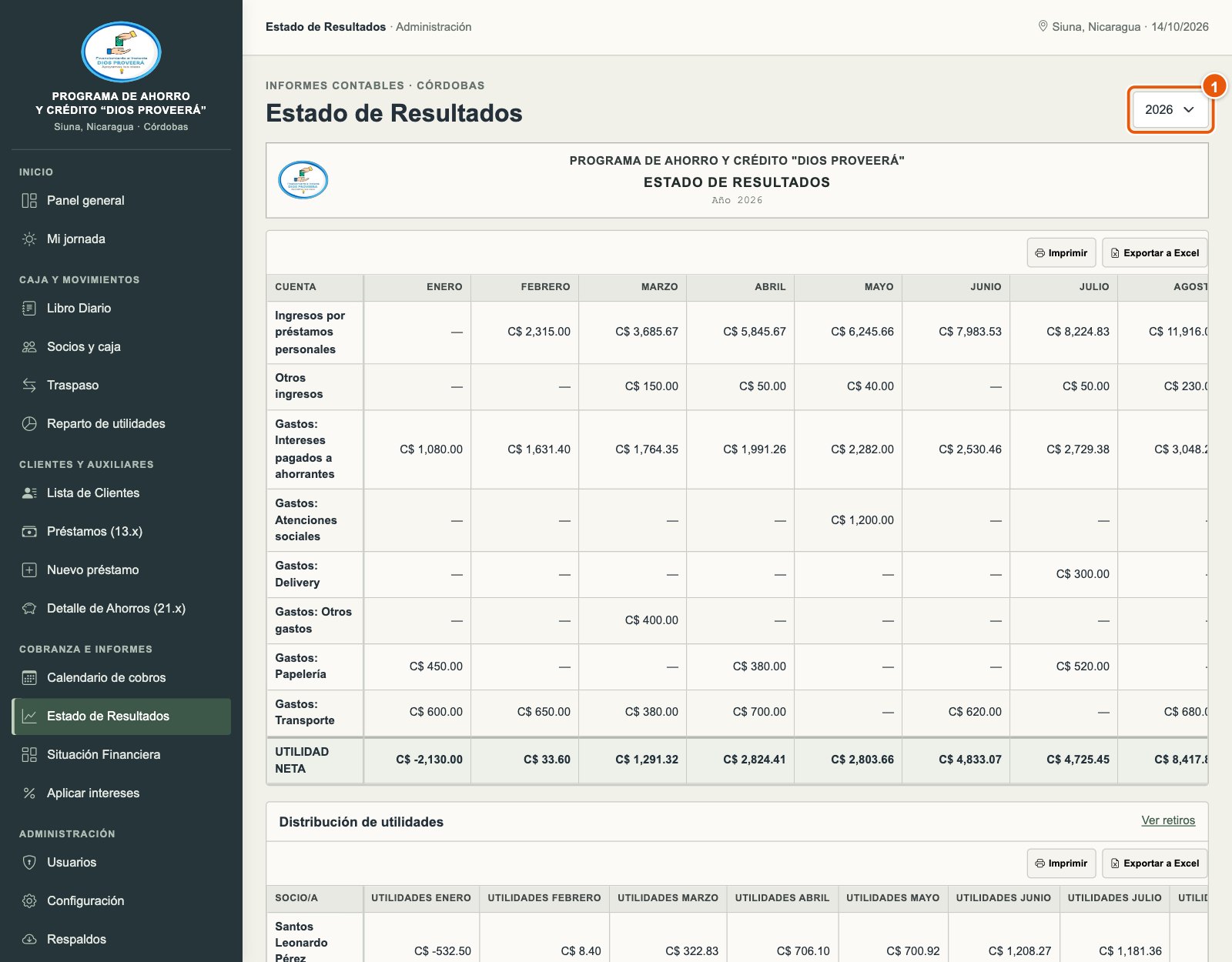This screenshot has width=1232, height=962.
Task: Click the Usuarios shield icon
Action: click(29, 863)
